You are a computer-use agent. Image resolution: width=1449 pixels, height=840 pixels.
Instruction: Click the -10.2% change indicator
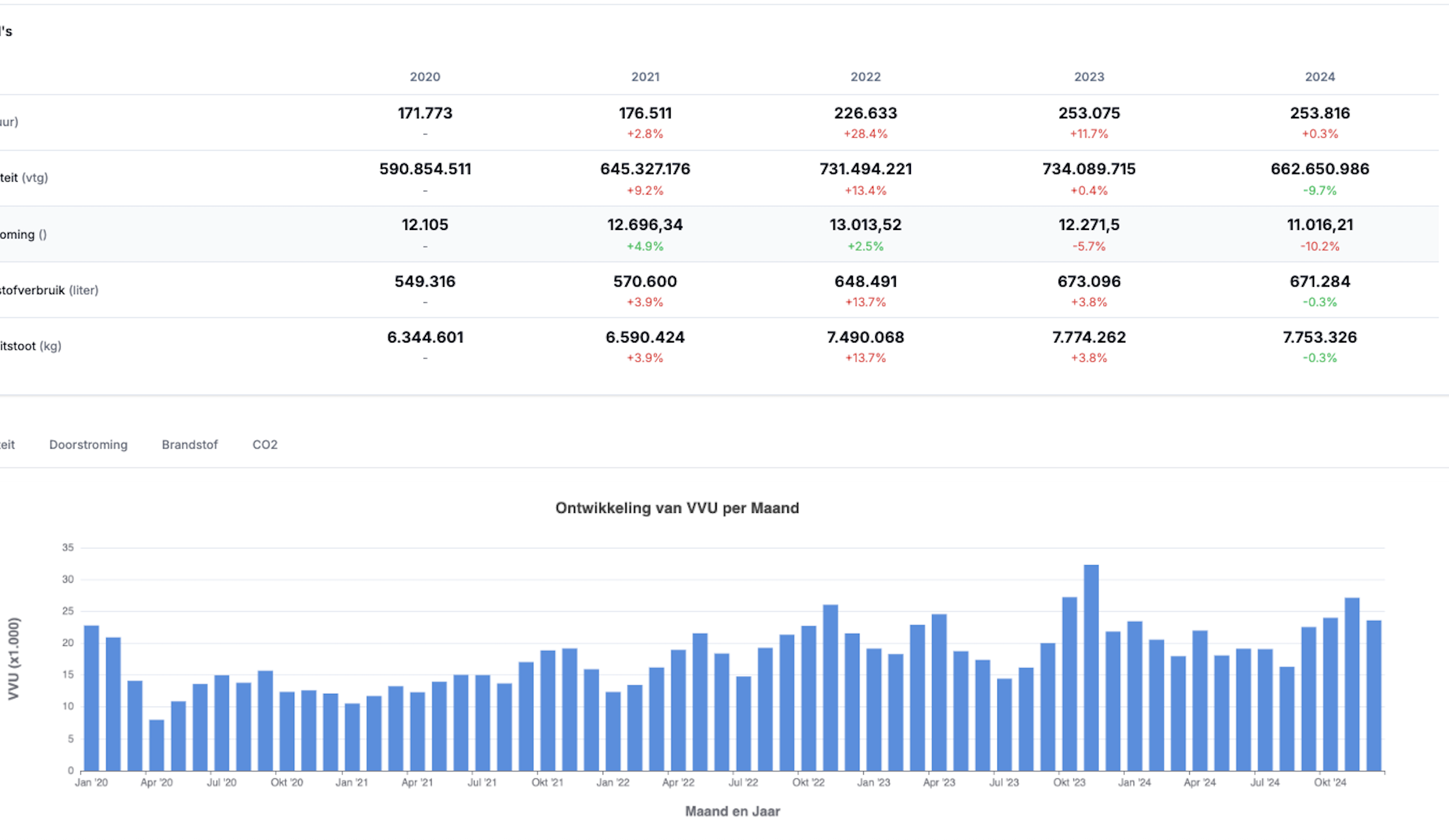1319,246
